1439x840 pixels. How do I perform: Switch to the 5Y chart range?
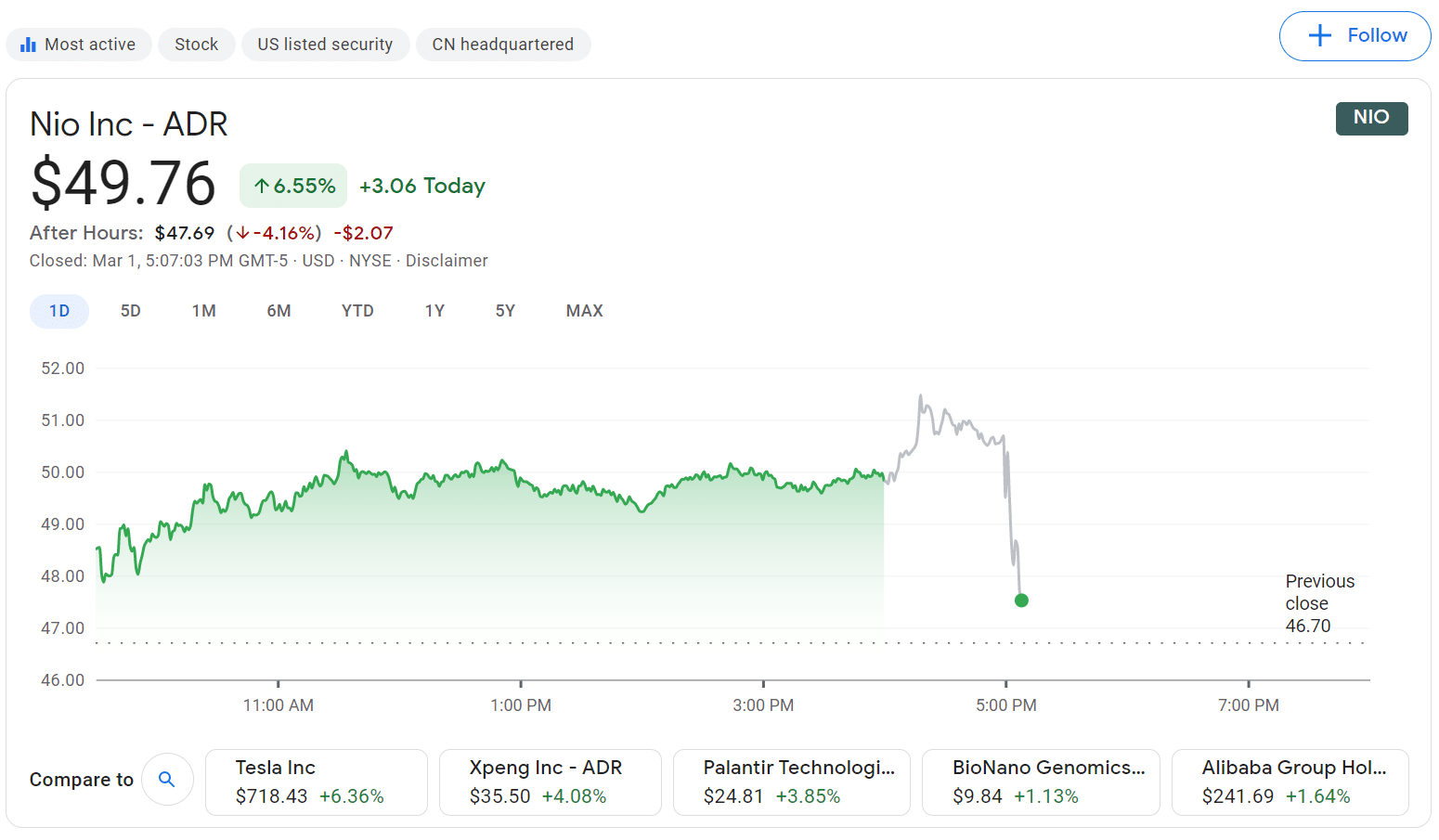(x=505, y=311)
